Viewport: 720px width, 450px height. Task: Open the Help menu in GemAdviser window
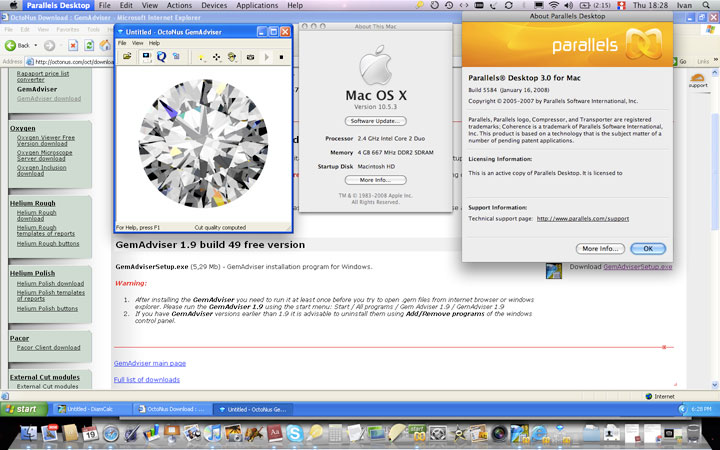tap(154, 43)
